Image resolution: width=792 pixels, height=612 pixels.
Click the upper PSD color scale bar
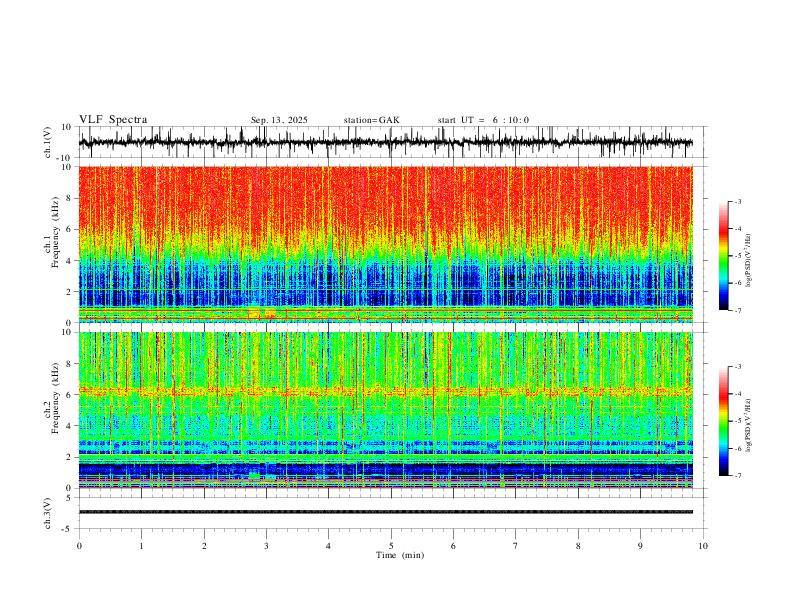point(723,256)
